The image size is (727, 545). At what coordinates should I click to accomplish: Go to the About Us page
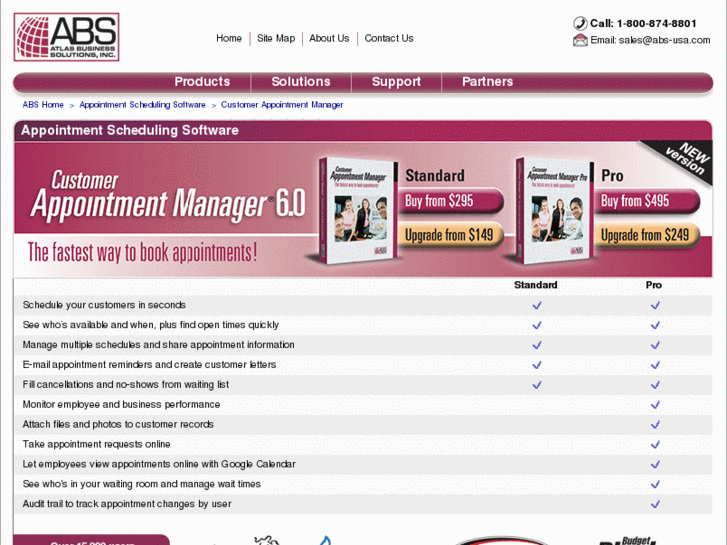pos(329,38)
